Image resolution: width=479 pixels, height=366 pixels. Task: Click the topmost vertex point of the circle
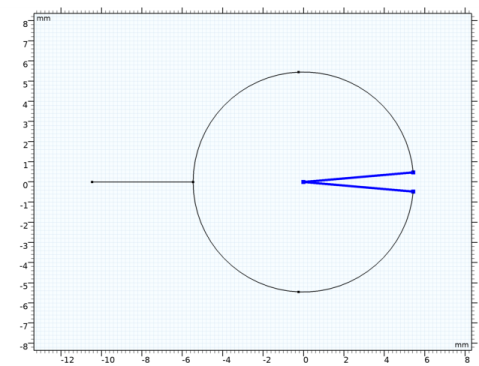(x=299, y=72)
